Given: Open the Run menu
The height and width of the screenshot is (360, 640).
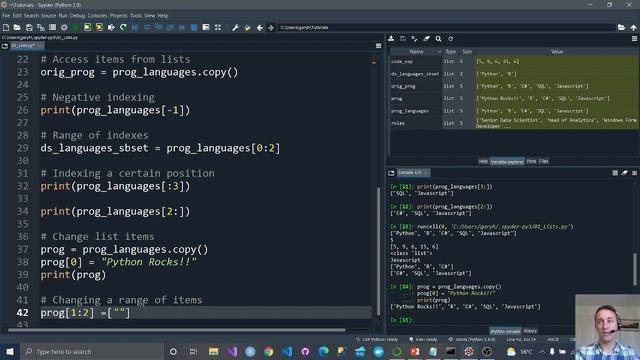Looking at the screenshot, I should tap(62, 16).
